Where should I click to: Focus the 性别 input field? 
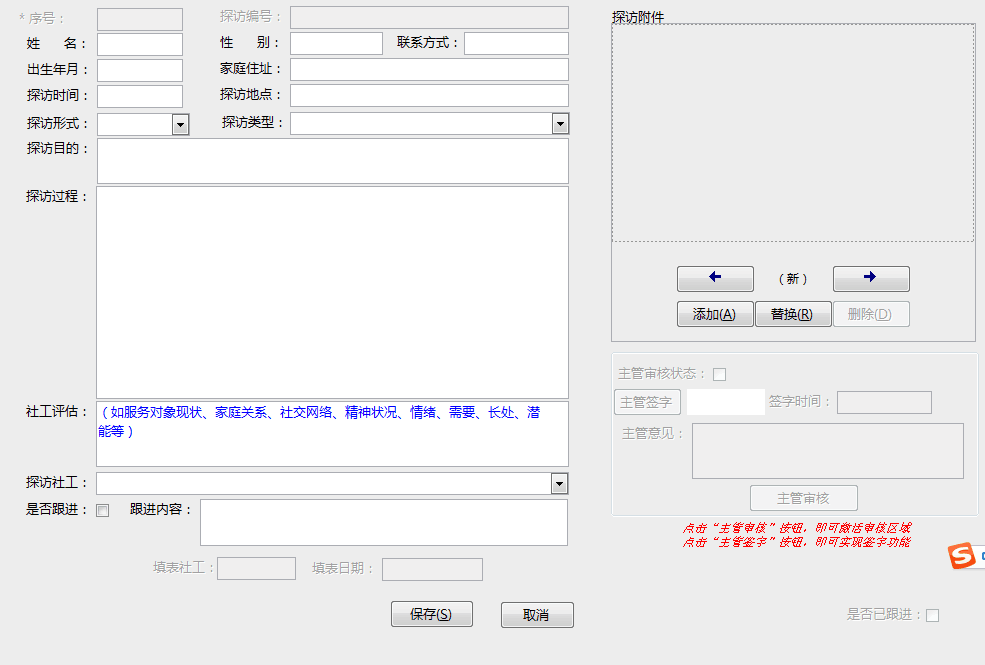336,43
